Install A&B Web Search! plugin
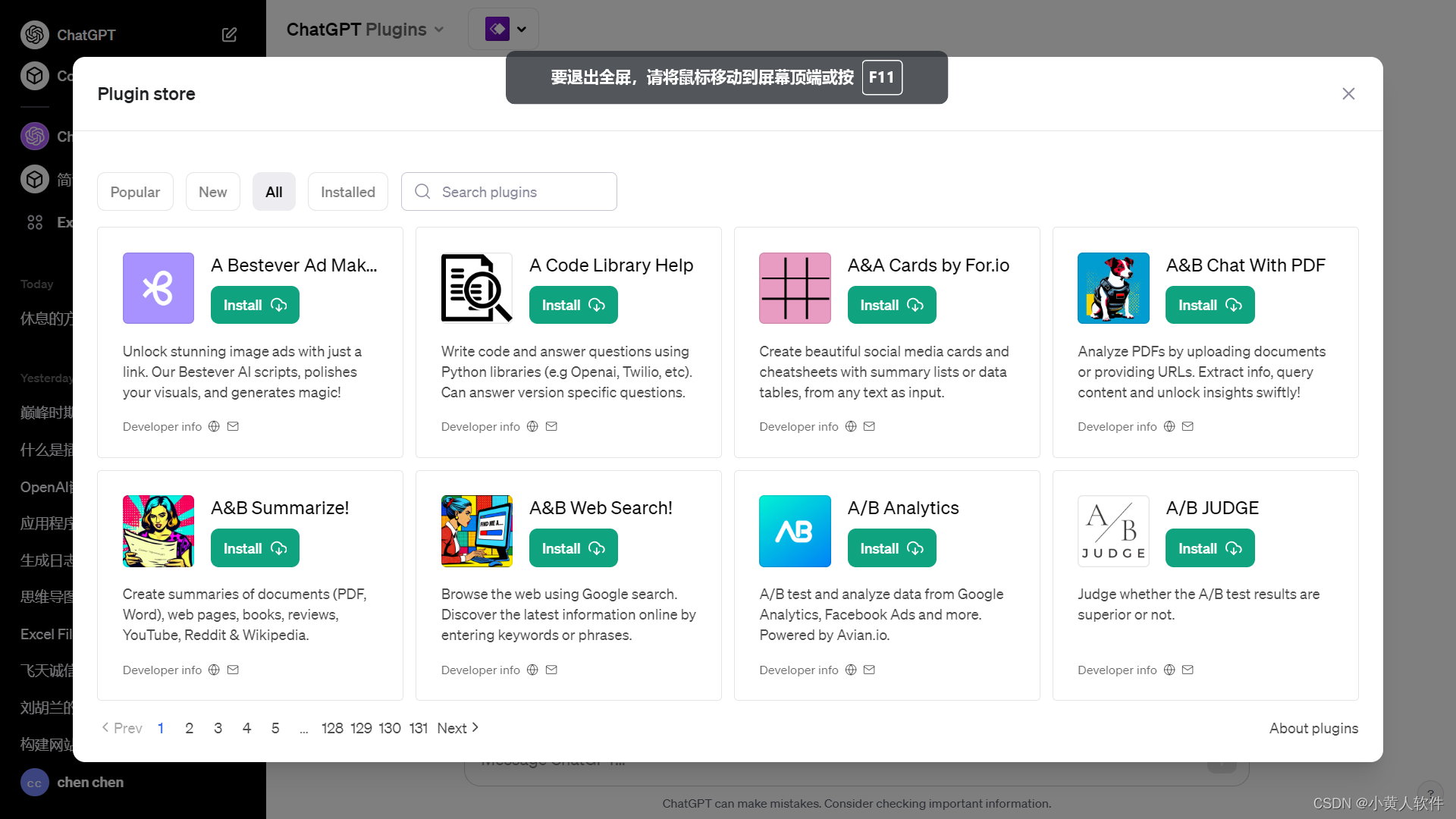Screen dimensions: 1456x819 pos(573,548)
